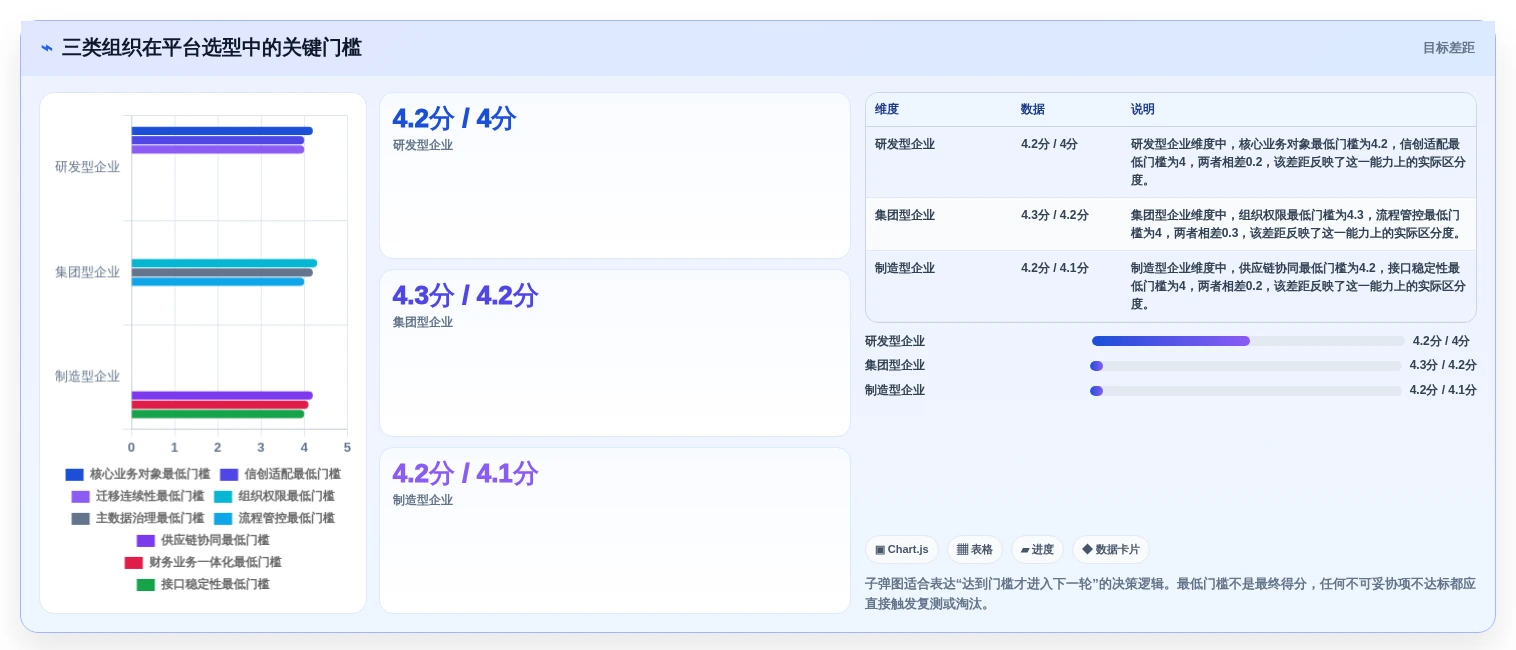This screenshot has height=650, width=1516.
Task: Click 研发型企业 cell in the table
Action: click(x=905, y=144)
